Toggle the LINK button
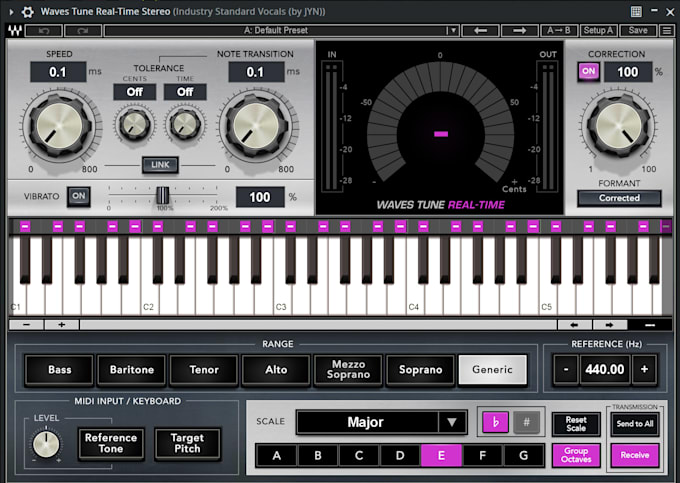 (160, 165)
